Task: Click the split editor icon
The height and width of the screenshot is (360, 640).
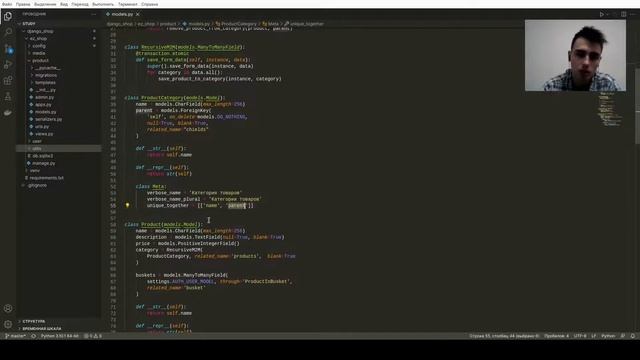Action: tap(624, 14)
